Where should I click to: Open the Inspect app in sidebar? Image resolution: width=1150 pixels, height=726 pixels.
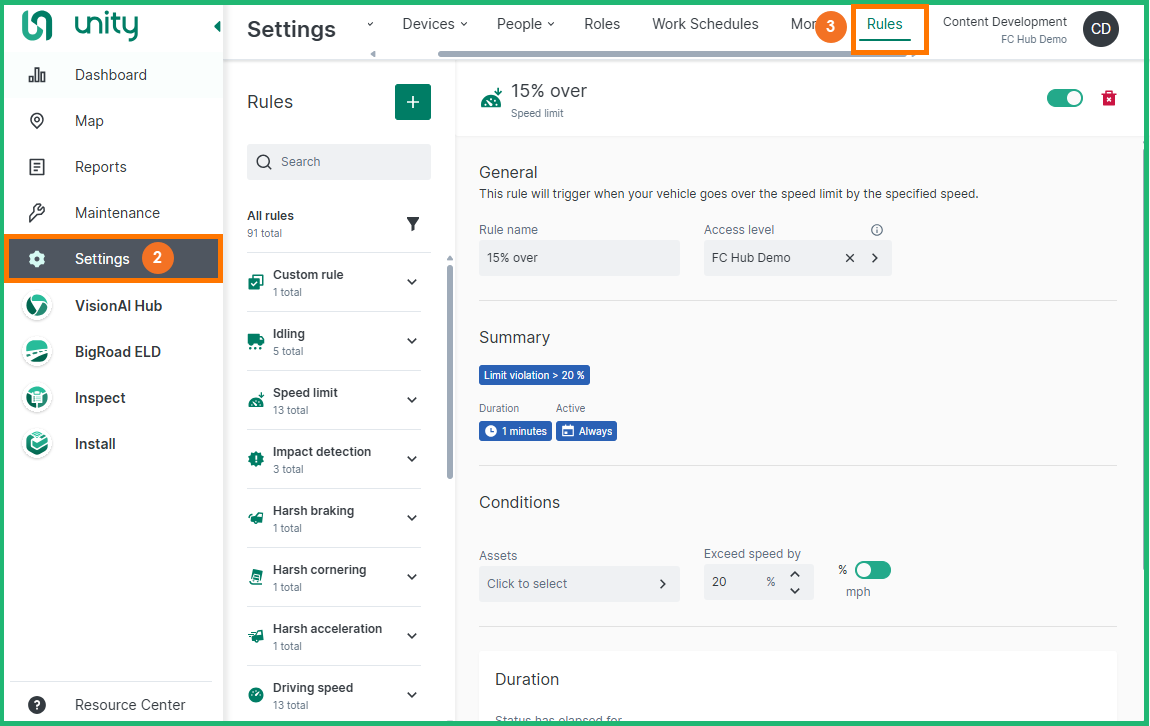[x=99, y=398]
